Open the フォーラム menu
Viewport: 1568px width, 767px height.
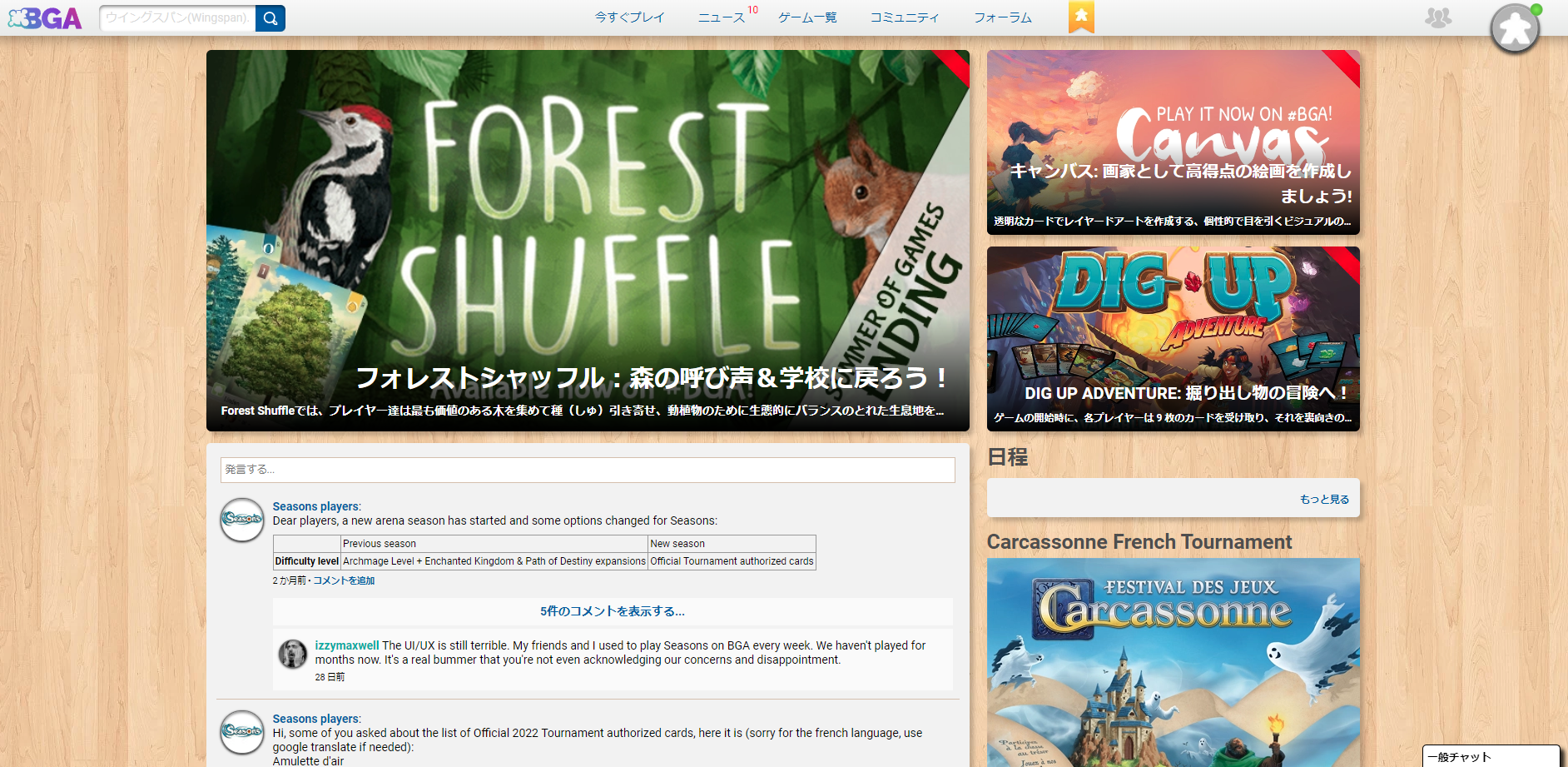click(x=1003, y=17)
